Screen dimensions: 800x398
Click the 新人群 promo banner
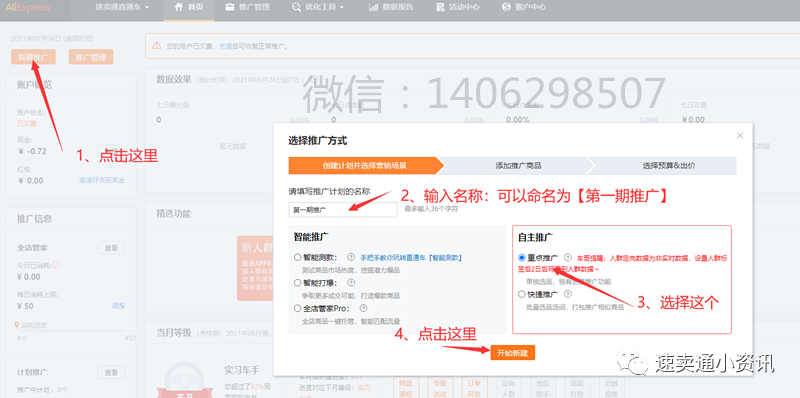[255, 268]
